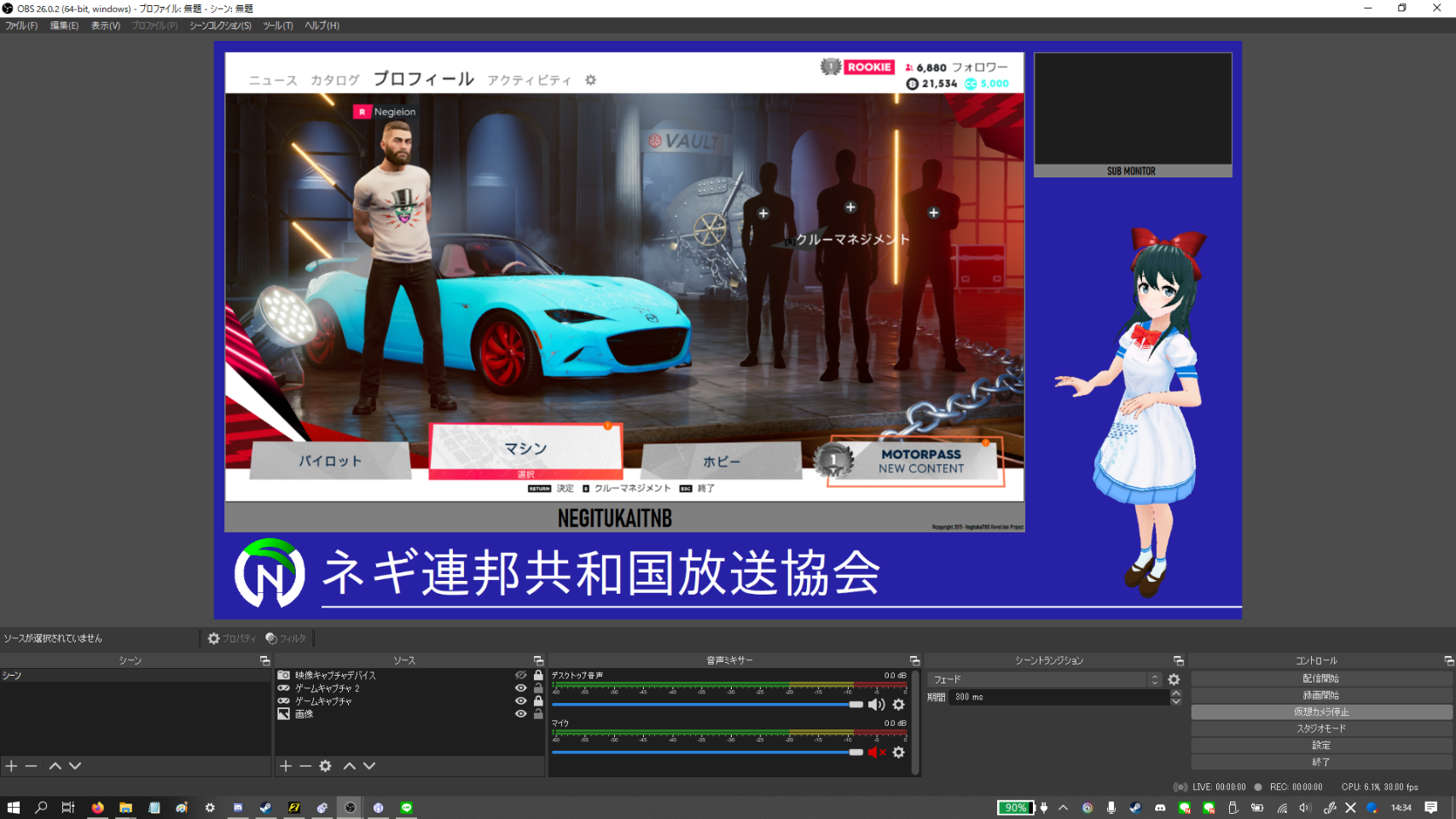Add a new source with plus icon

click(x=286, y=766)
